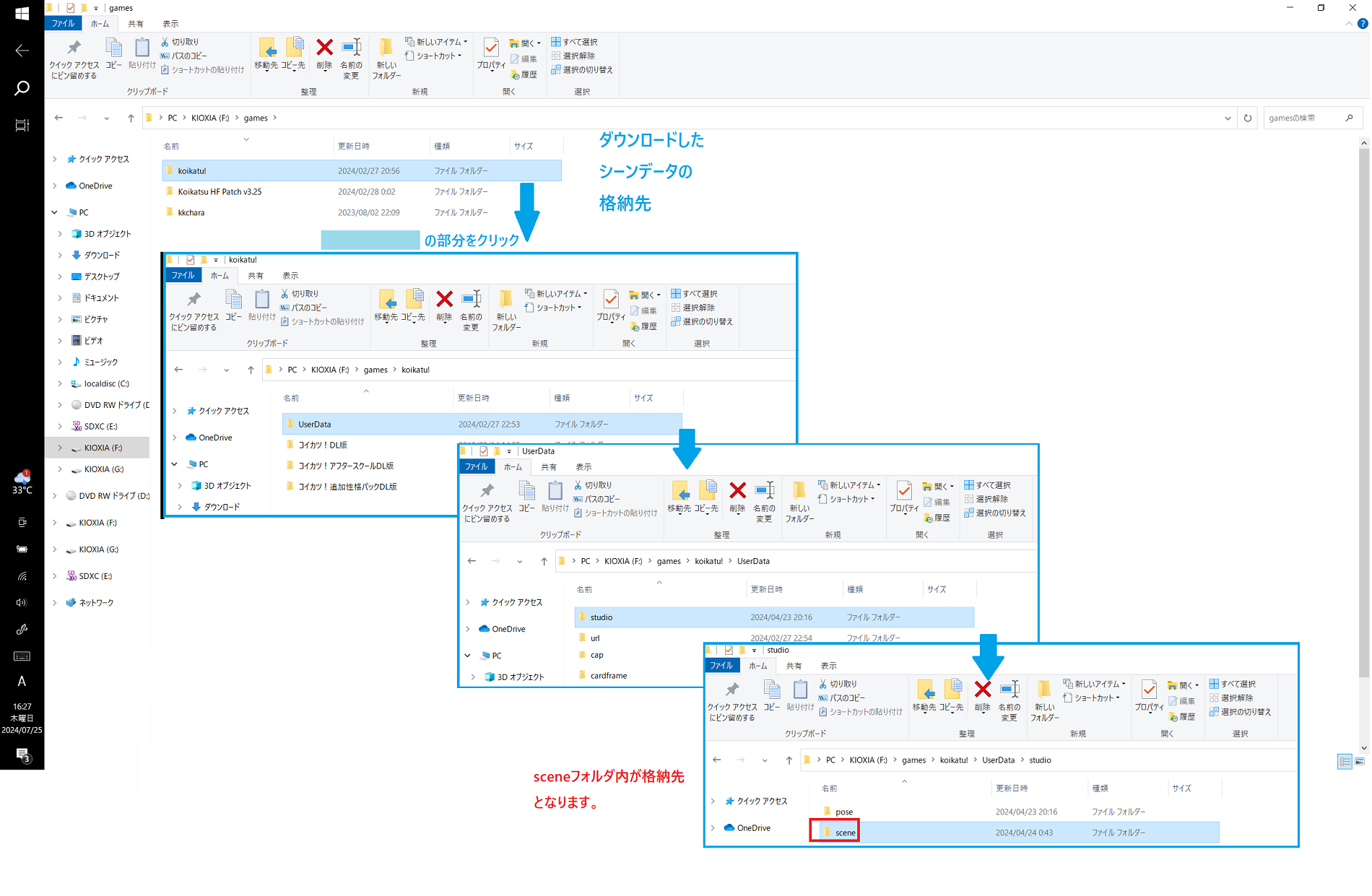Select localdisc (C:) in games nav tree
Image resolution: width=1372 pixels, height=896 pixels.
[x=106, y=383]
